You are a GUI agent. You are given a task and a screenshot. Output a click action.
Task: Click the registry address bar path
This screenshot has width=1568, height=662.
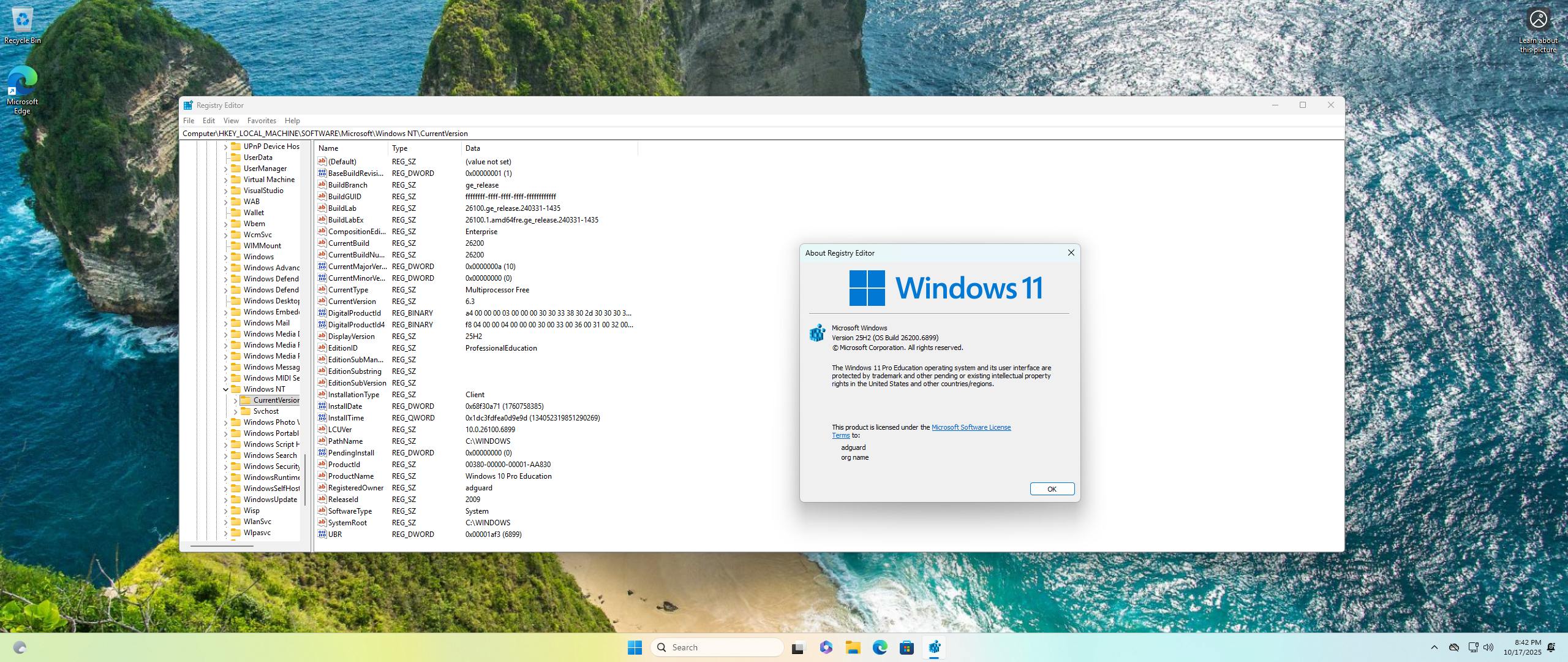tap(325, 133)
